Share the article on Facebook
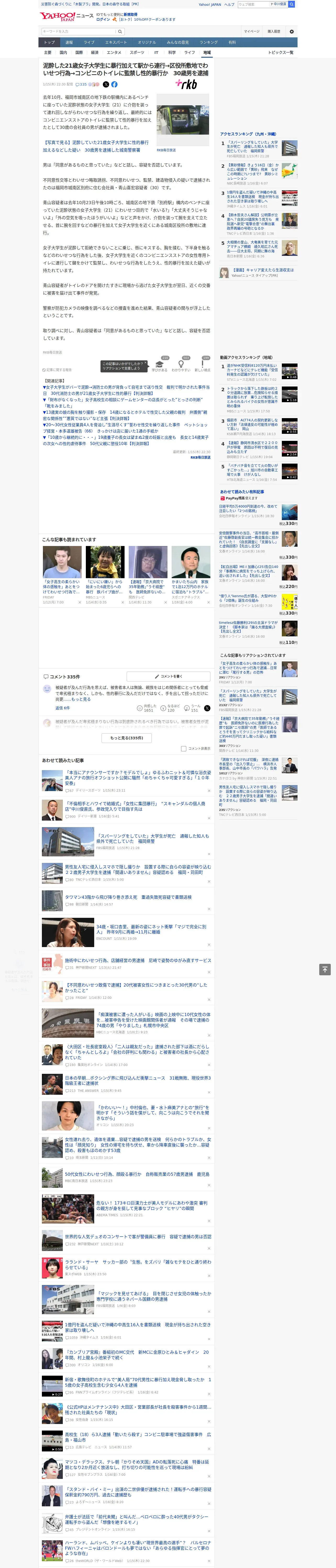 [114, 85]
